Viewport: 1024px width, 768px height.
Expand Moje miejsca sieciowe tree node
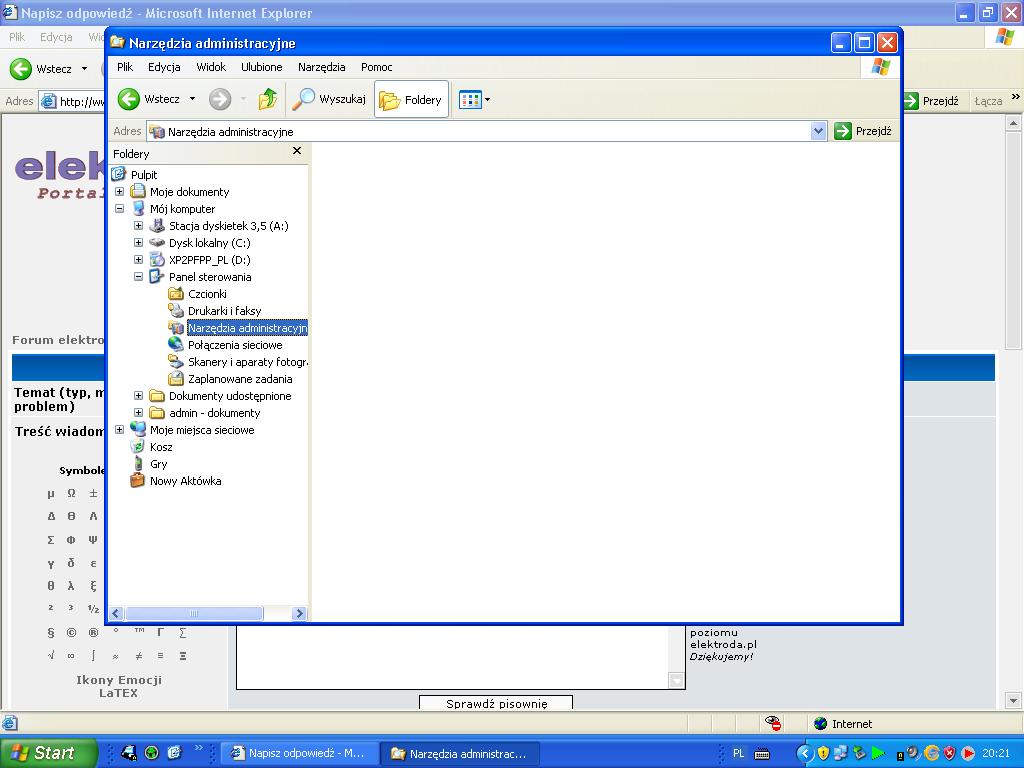(120, 430)
